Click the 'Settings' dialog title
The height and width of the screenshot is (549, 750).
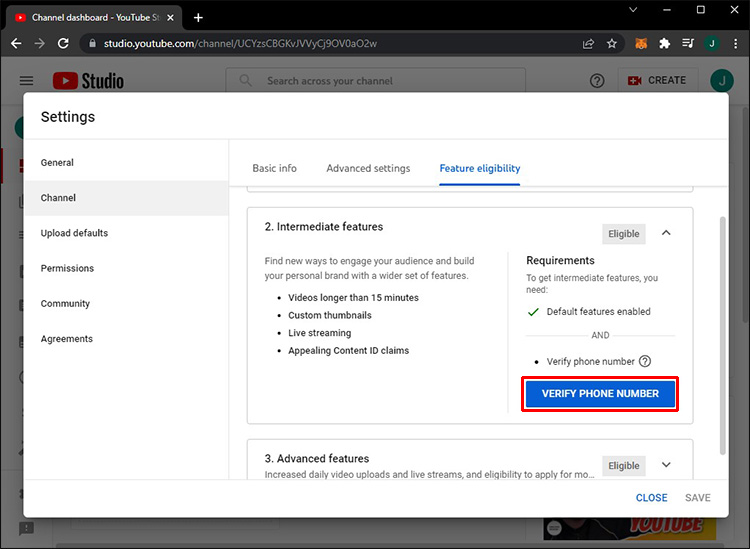tap(68, 117)
